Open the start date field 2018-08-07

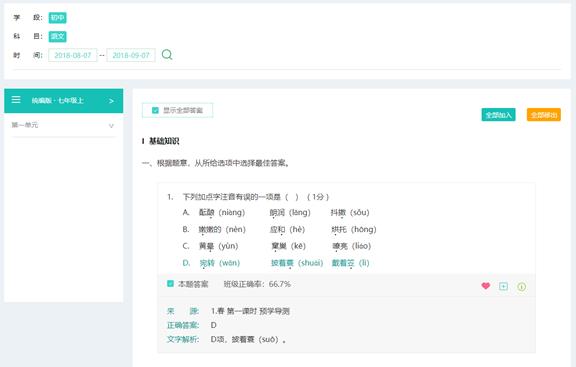tap(73, 55)
